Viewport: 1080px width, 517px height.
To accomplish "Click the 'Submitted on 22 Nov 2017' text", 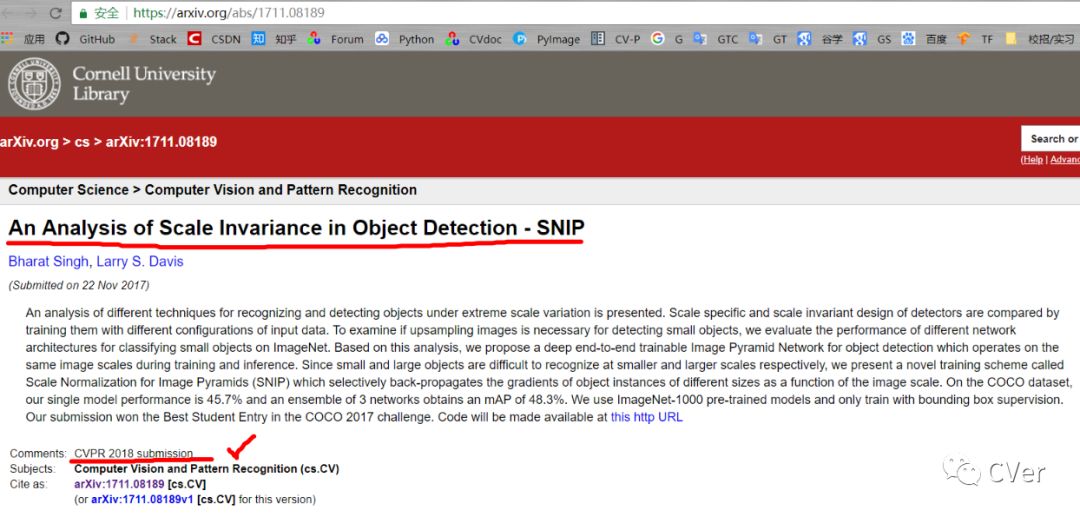I will point(79,285).
